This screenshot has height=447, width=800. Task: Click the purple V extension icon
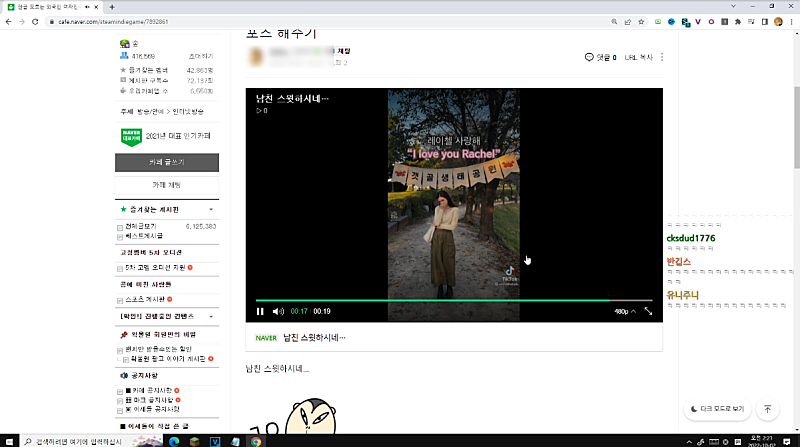click(x=698, y=22)
